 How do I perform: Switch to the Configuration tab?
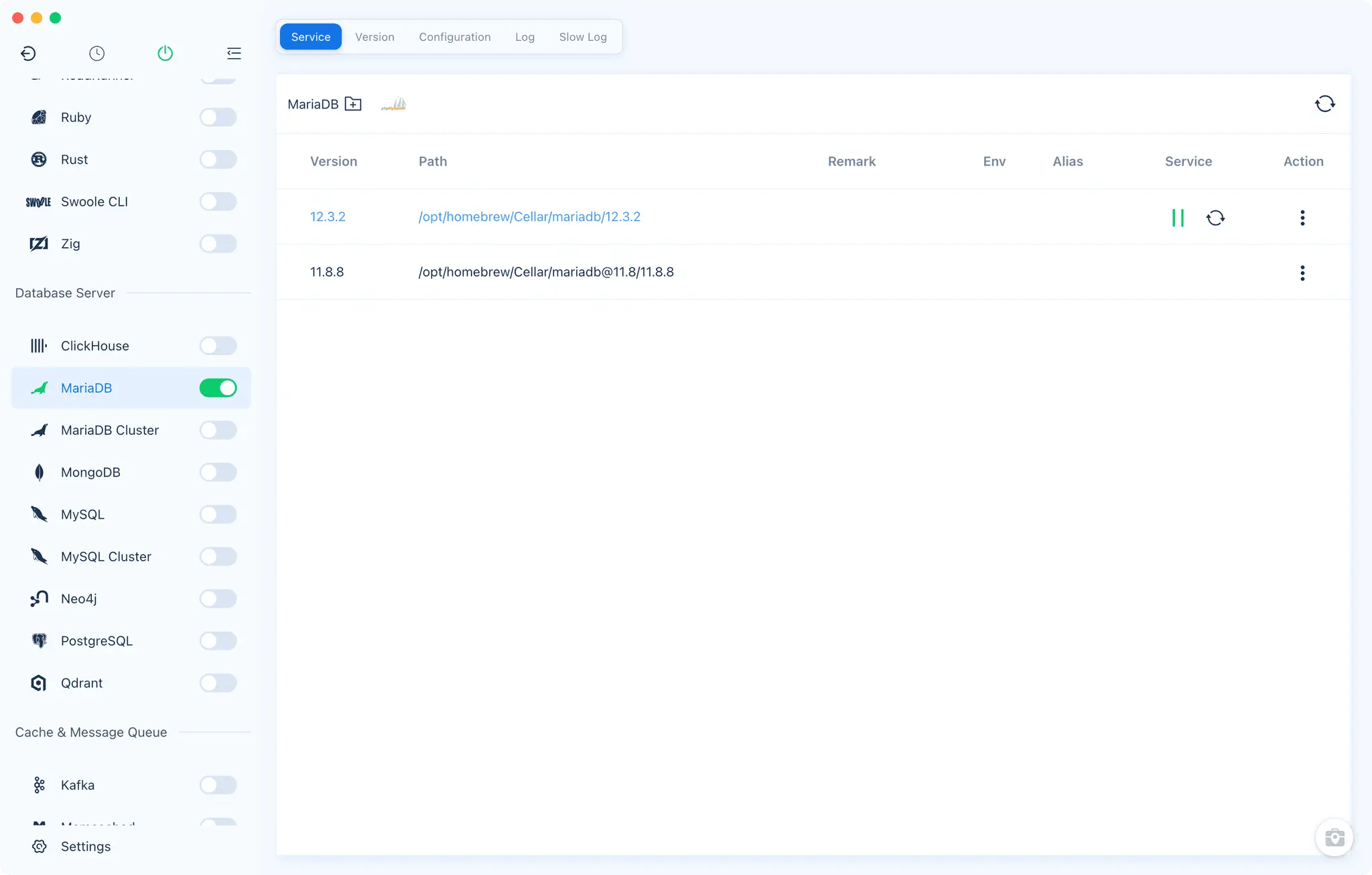pos(455,37)
